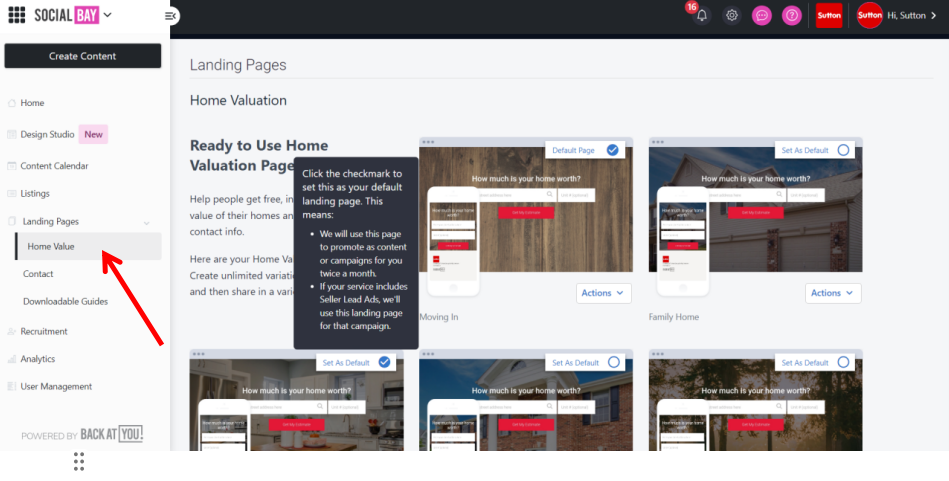Viewport: 949px width, 481px height.
Task: Collapse the Landing Pages menu chevron
Action: tap(146, 223)
